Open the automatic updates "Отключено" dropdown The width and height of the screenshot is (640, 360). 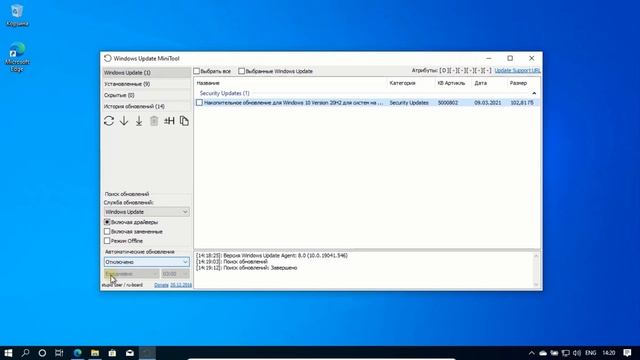[147, 262]
